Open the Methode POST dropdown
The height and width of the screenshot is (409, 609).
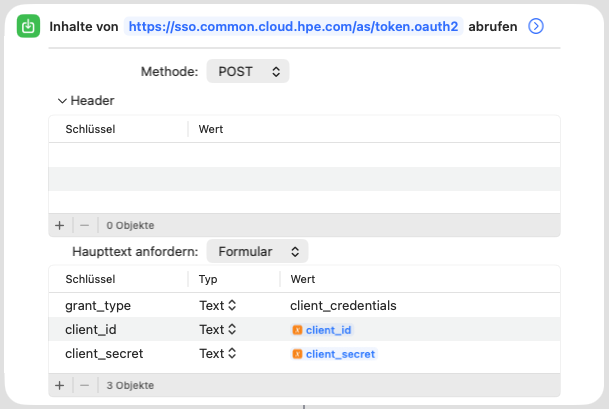click(247, 72)
